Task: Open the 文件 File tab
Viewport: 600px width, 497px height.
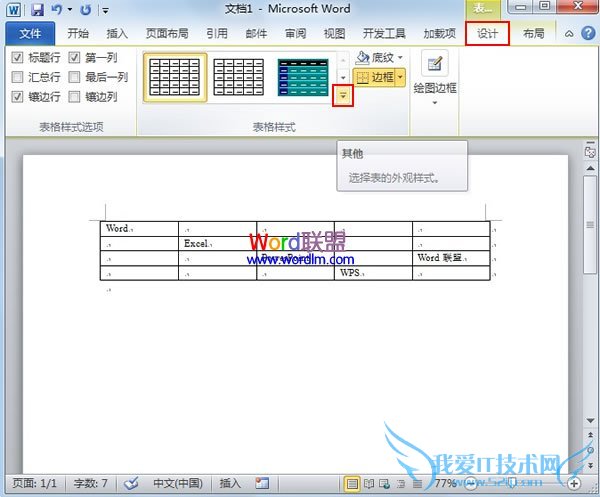Action: 30,34
